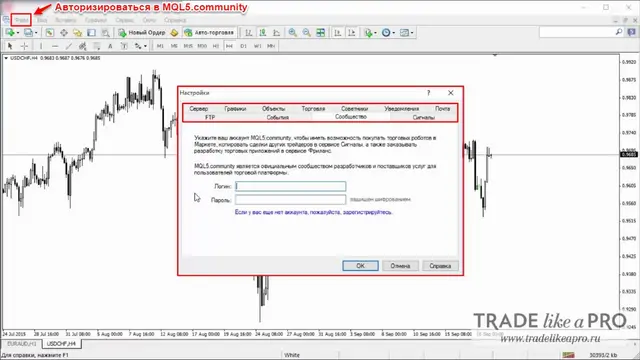The height and width of the screenshot is (360, 640).
Task: Launch MetaEditor yellow book icon
Action: pyautogui.click(x=174, y=33)
